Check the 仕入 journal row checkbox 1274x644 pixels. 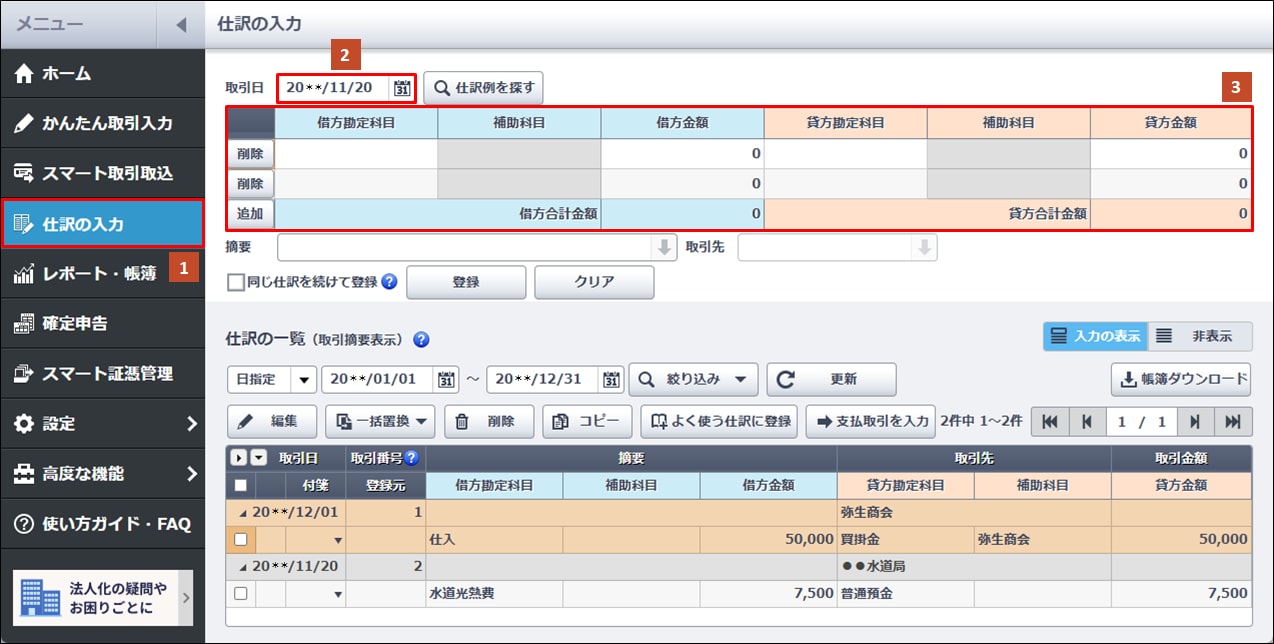click(x=240, y=539)
